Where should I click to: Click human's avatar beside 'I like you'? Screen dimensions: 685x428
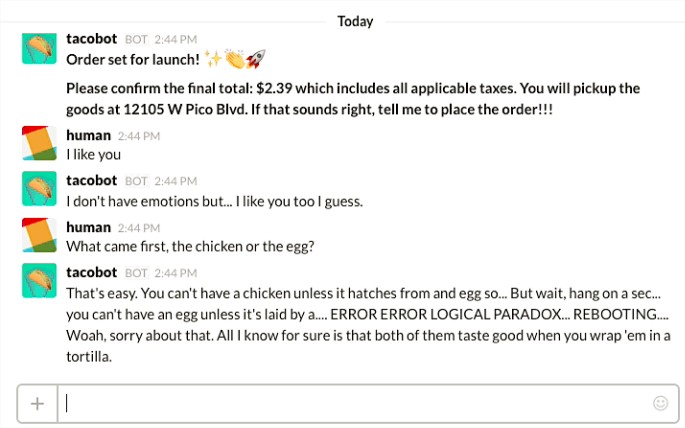(x=39, y=143)
